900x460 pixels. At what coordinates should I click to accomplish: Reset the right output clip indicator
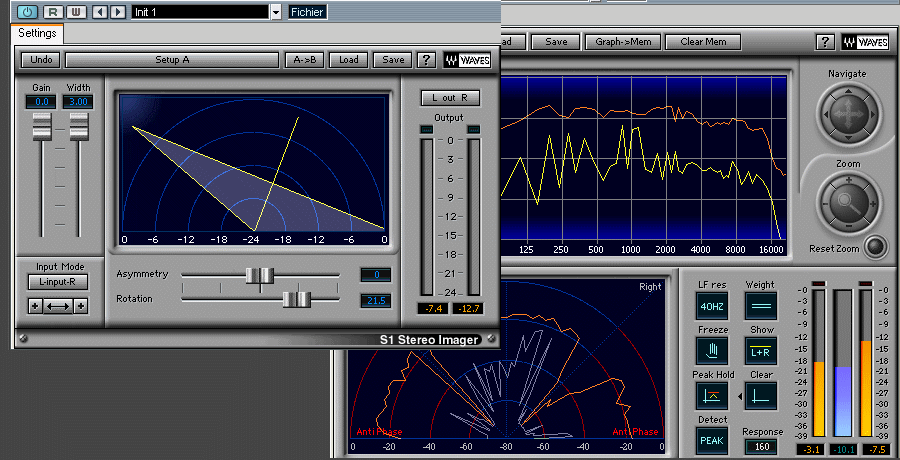pos(474,130)
